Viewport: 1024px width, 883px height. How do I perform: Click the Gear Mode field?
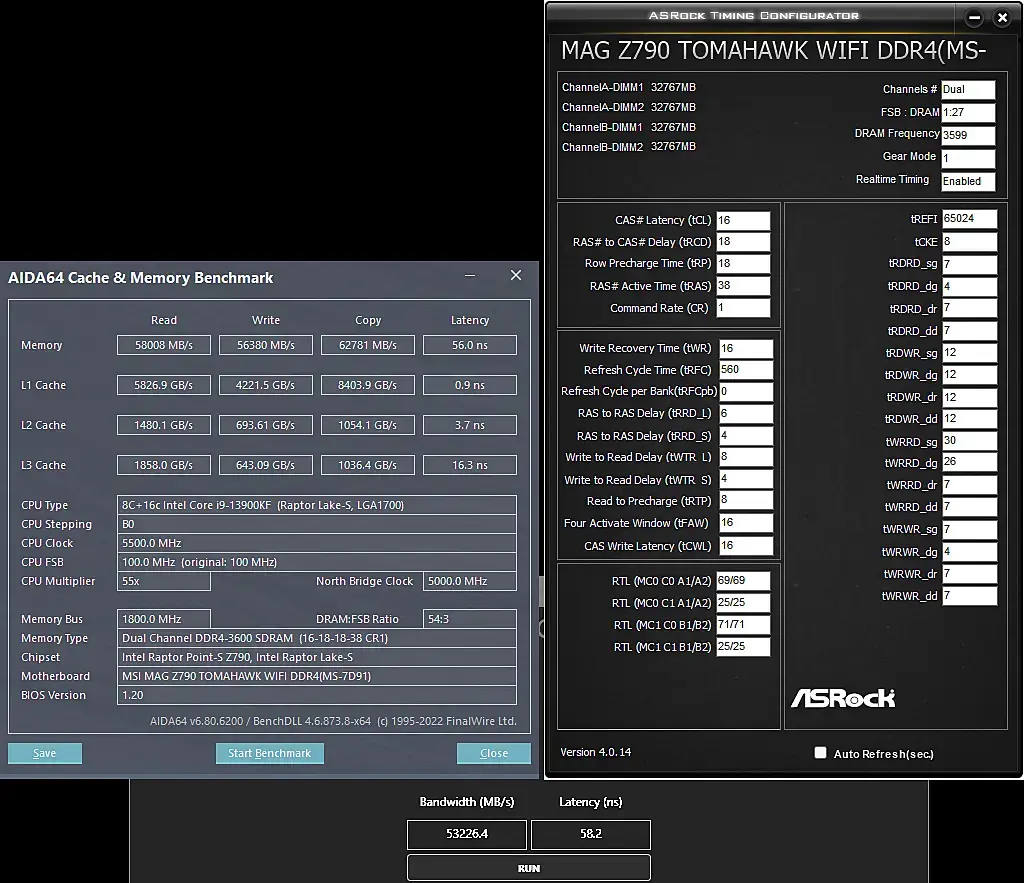tap(968, 158)
